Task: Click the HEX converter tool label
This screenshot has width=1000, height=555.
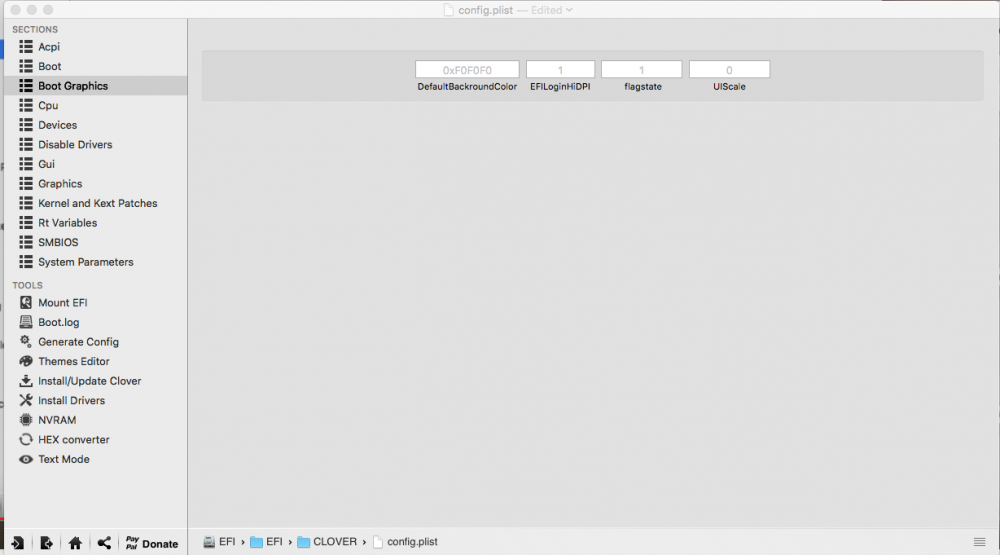Action: 73,440
